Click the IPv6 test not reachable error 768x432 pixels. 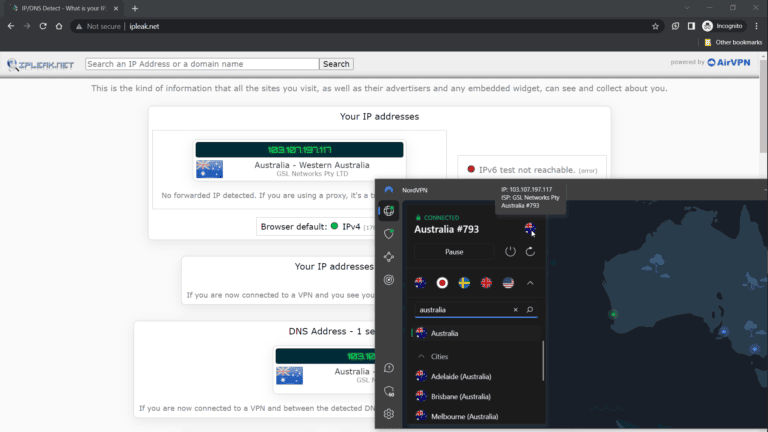click(533, 170)
